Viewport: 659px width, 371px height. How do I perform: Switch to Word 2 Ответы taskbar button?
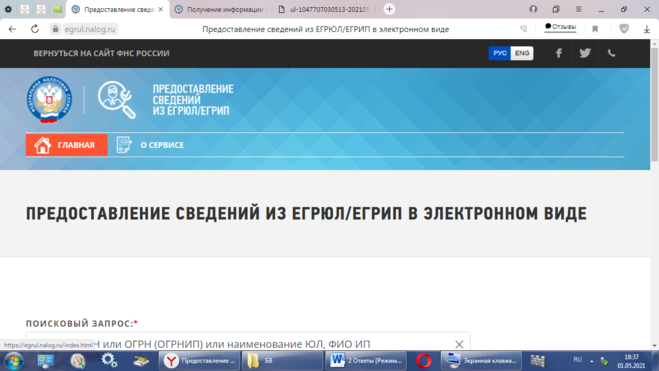point(366,361)
